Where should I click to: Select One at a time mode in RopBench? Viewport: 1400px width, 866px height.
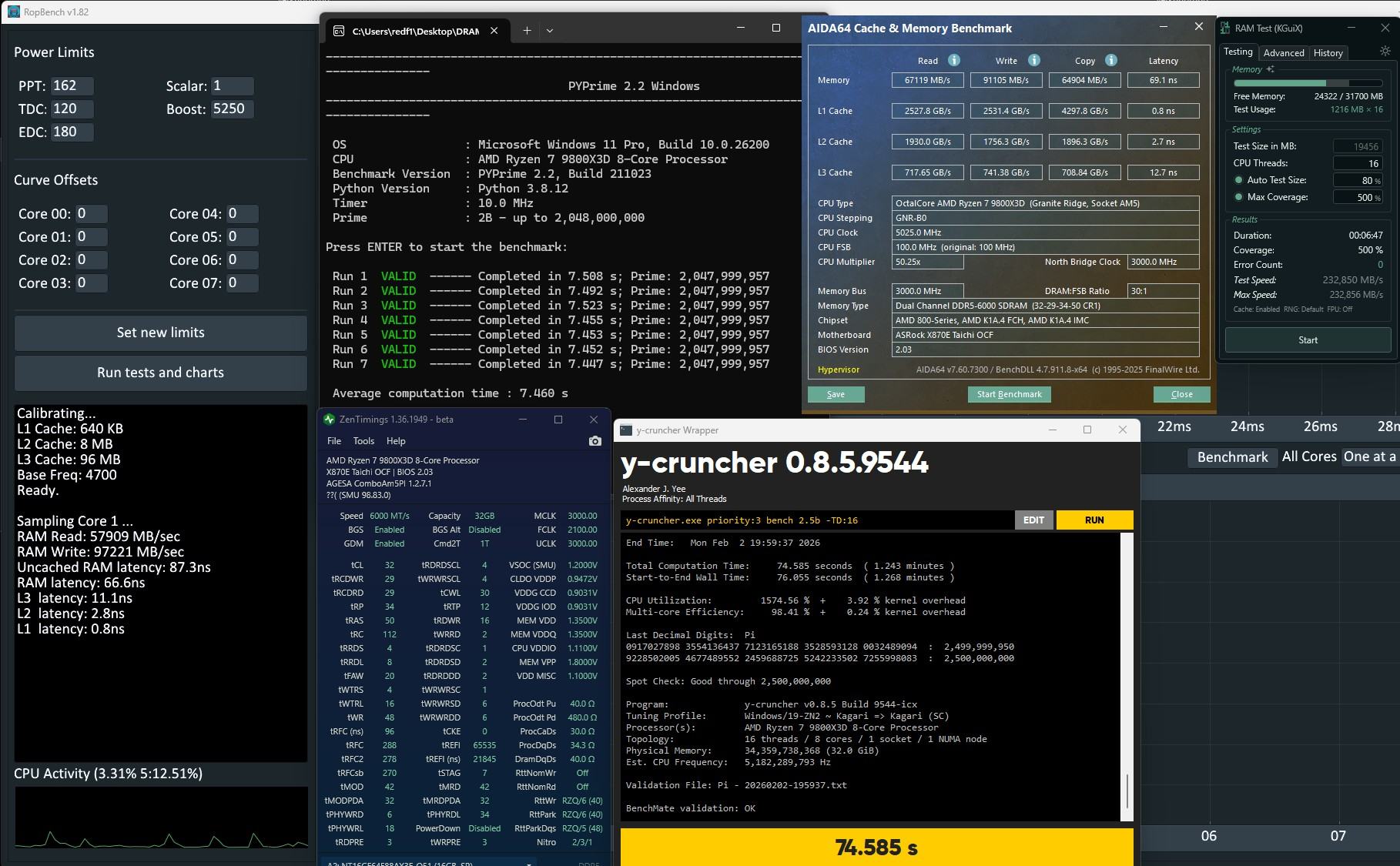1370,456
